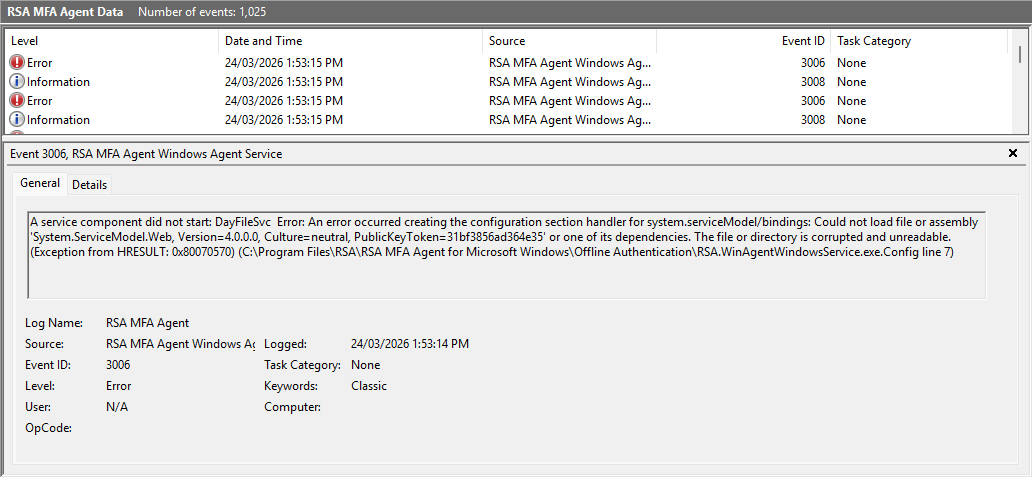Click the Logged value 24/03/2026 1:53:14 PM
This screenshot has height=478, width=1033.
click(410, 344)
